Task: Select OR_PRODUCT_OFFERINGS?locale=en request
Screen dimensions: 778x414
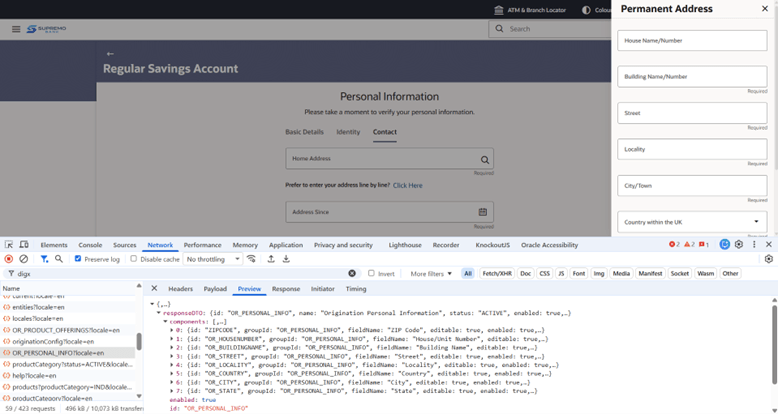Action: 66,330
